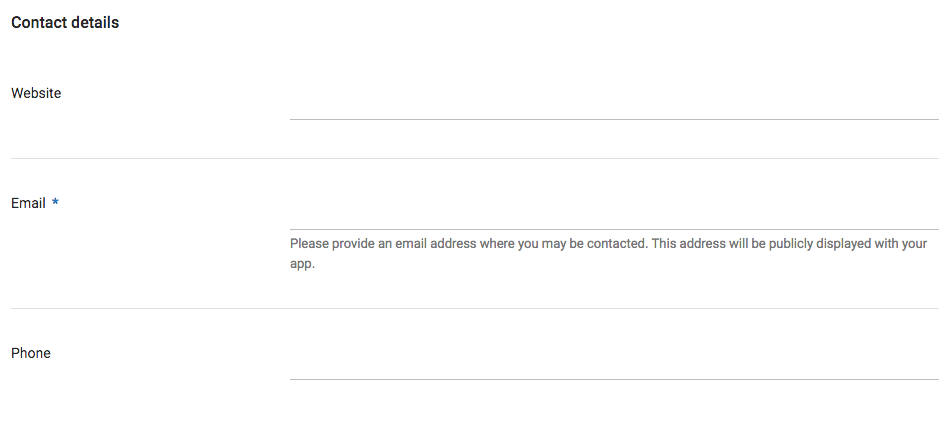Click the word "details" in the section title
Screen dimensions: 949x446
(x=95, y=22)
